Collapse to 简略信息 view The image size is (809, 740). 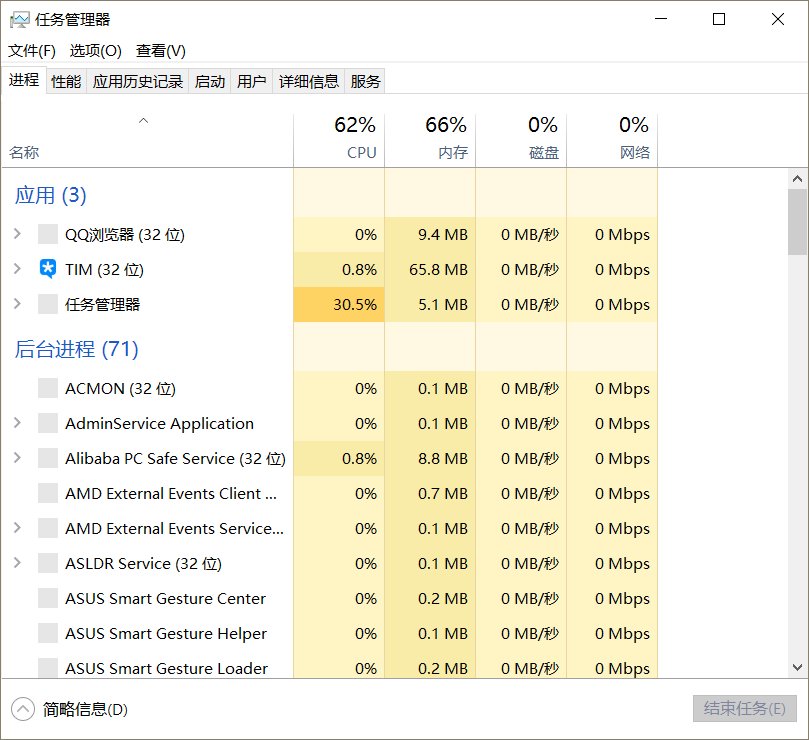[79, 708]
